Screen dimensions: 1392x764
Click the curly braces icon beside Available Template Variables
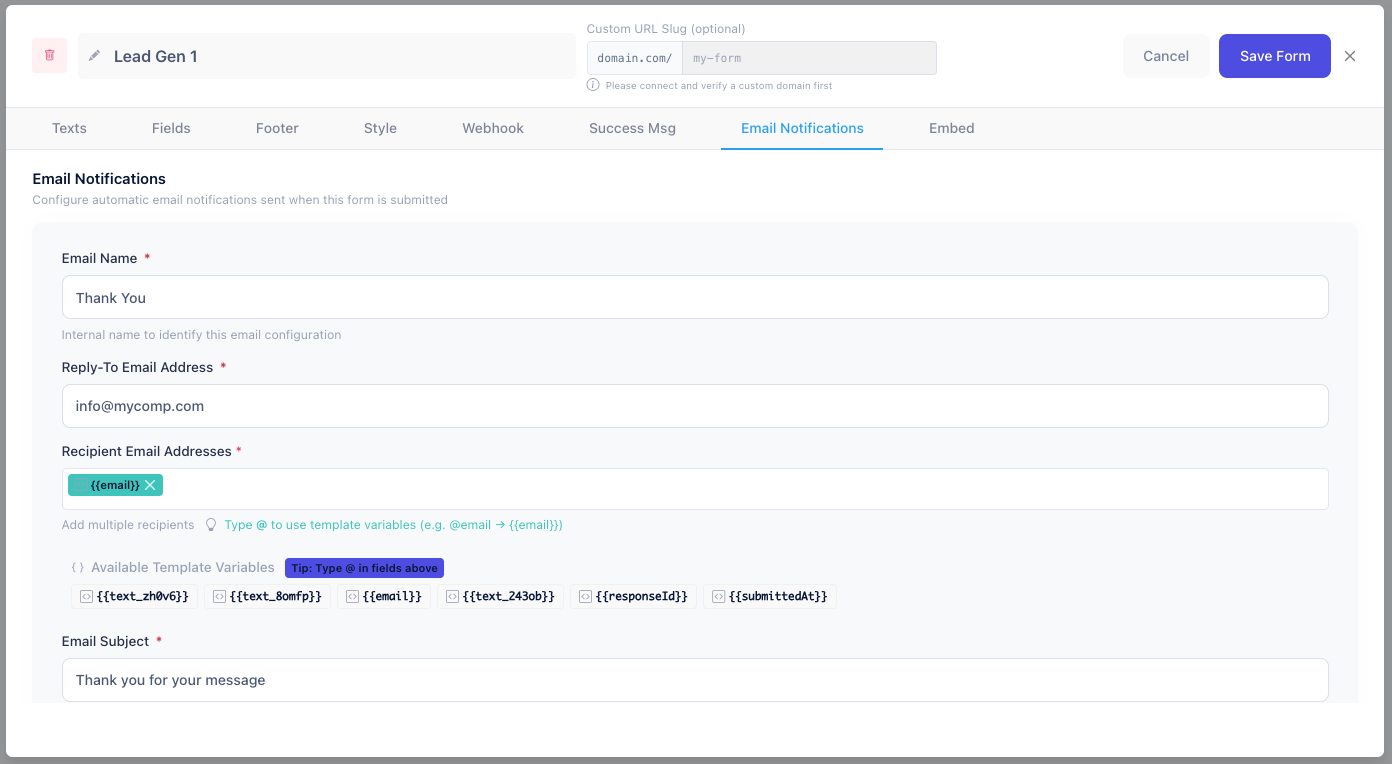77,567
